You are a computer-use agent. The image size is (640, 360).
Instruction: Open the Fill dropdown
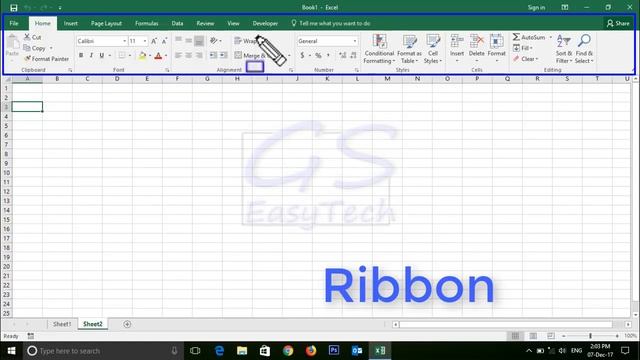(x=522, y=48)
